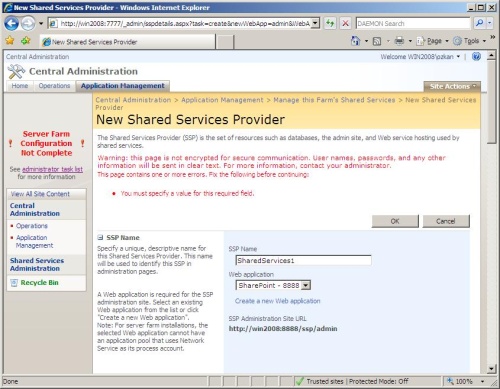The width and height of the screenshot is (500, 389).
Task: Click the OK button
Action: tap(395, 221)
